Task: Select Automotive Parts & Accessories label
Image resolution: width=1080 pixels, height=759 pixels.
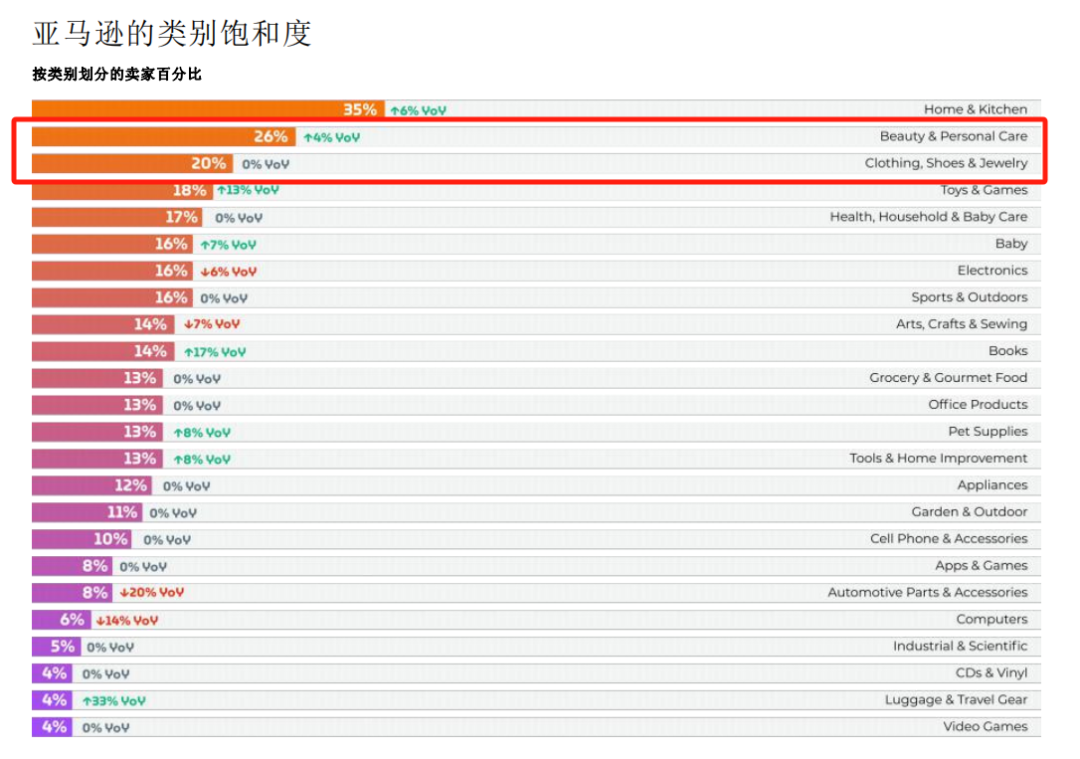Action: click(927, 593)
